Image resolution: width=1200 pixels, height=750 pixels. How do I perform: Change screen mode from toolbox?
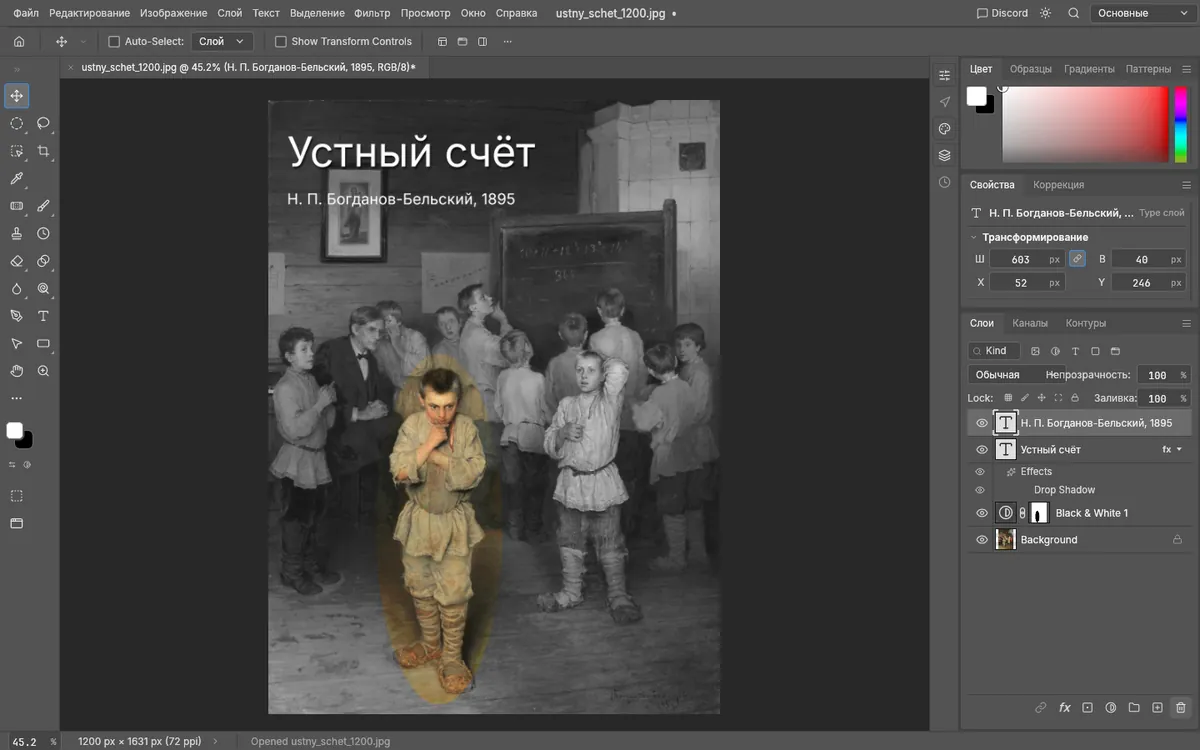click(16, 523)
